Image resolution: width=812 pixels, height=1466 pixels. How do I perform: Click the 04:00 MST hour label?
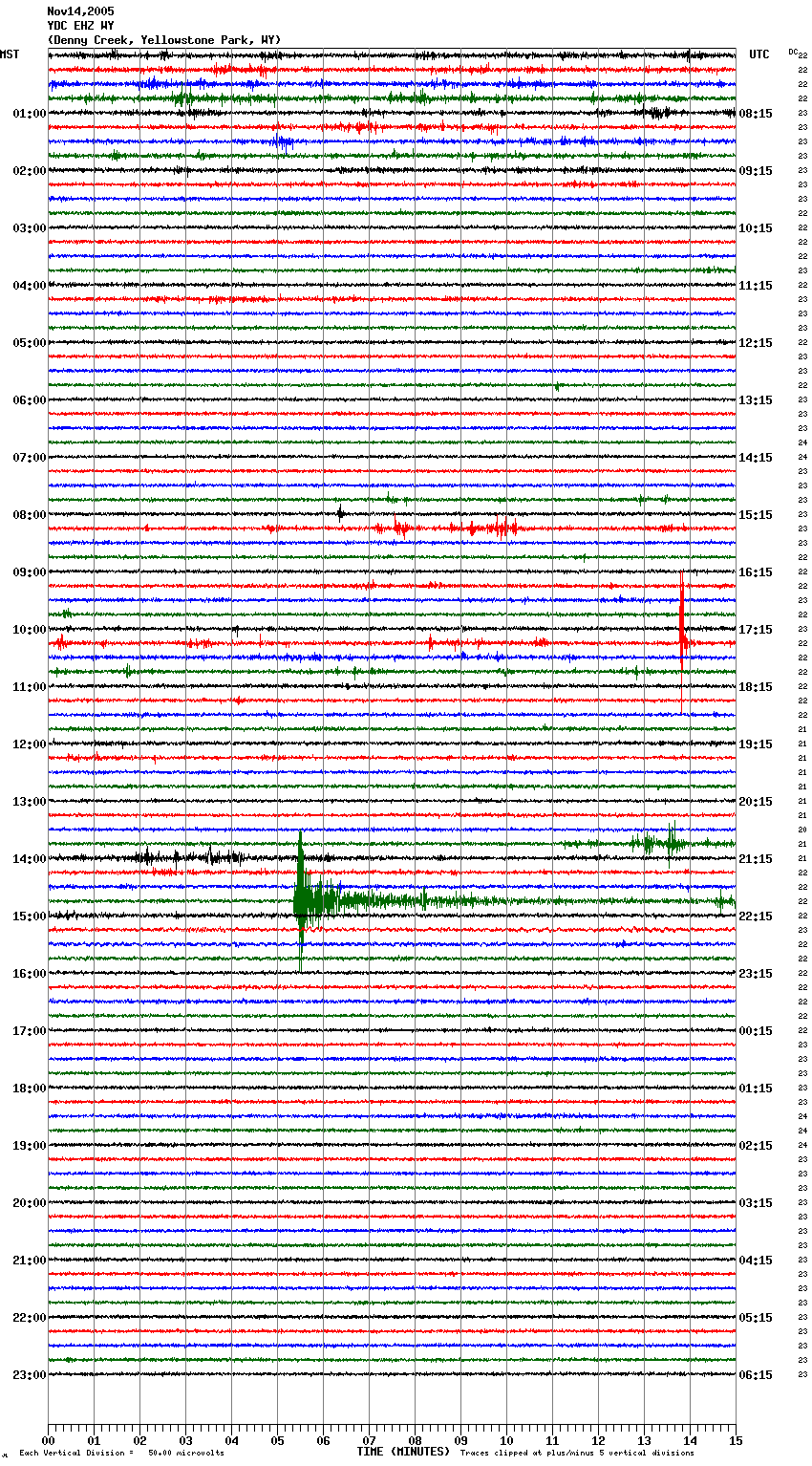30,286
